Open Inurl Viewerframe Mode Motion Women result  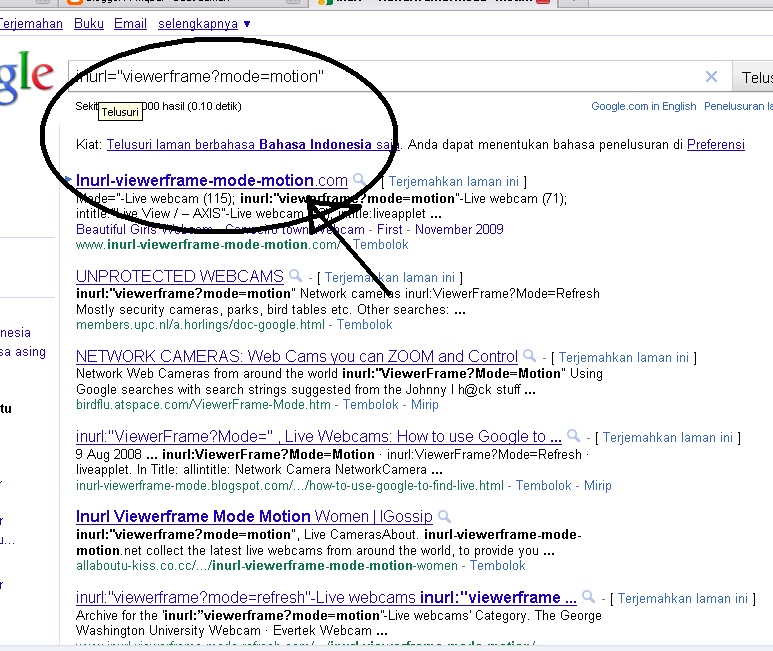coord(254,516)
